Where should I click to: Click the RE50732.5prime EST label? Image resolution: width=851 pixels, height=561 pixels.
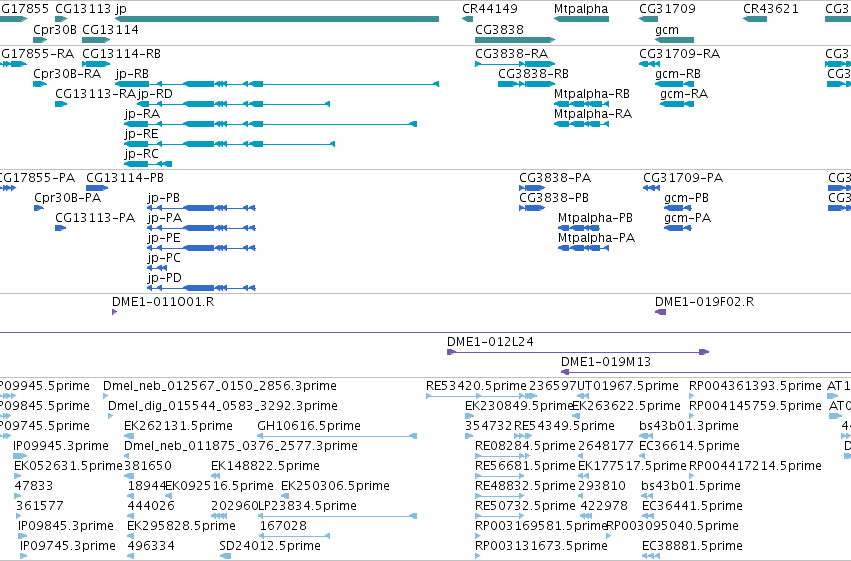coord(525,506)
